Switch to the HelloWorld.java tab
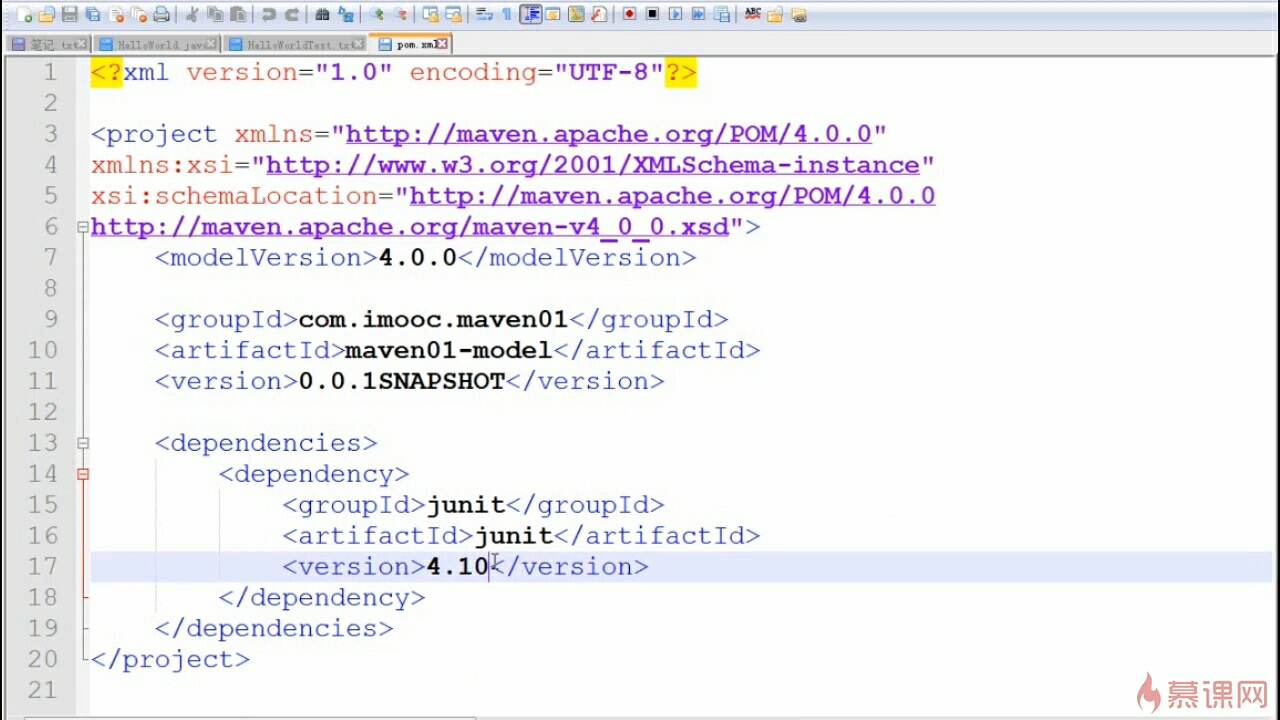This screenshot has width=1280, height=720. coord(155,44)
